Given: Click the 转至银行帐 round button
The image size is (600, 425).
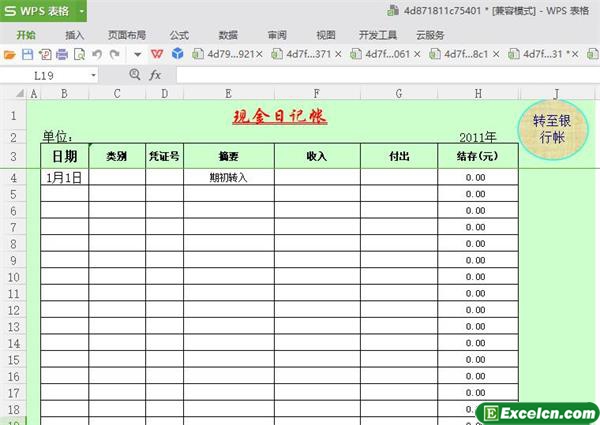Looking at the screenshot, I should point(553,128).
